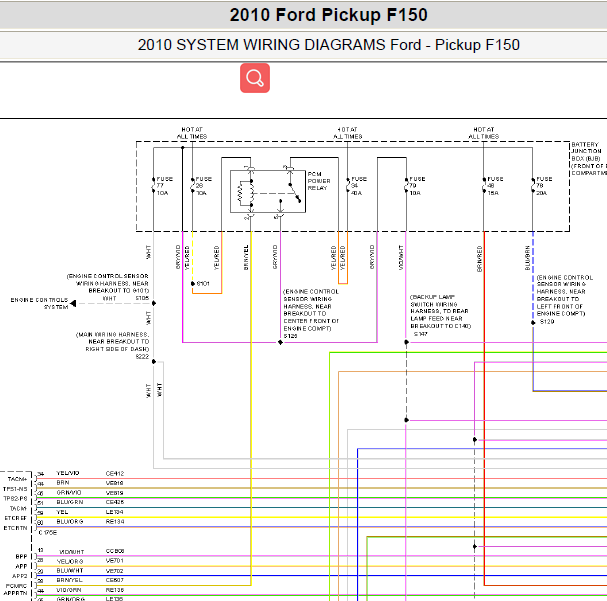
Task: Click the 'GRN/VIO' wire color label
Action: [x=69, y=493]
